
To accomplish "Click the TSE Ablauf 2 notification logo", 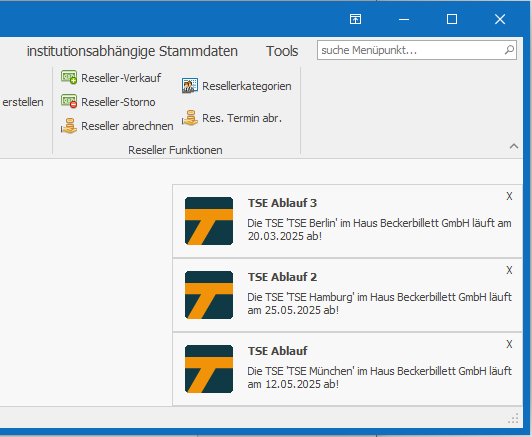I will [209, 295].
